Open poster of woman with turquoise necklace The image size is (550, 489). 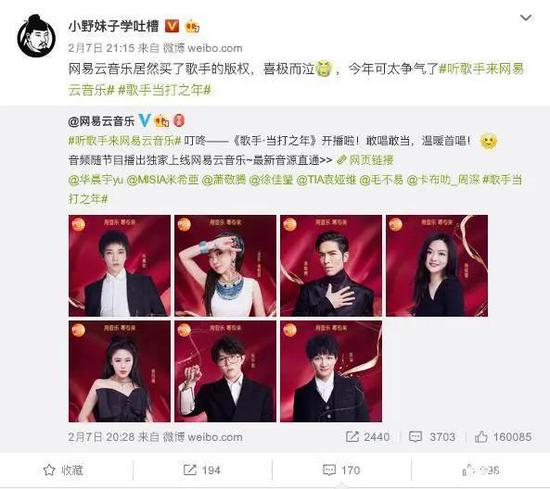[225, 266]
